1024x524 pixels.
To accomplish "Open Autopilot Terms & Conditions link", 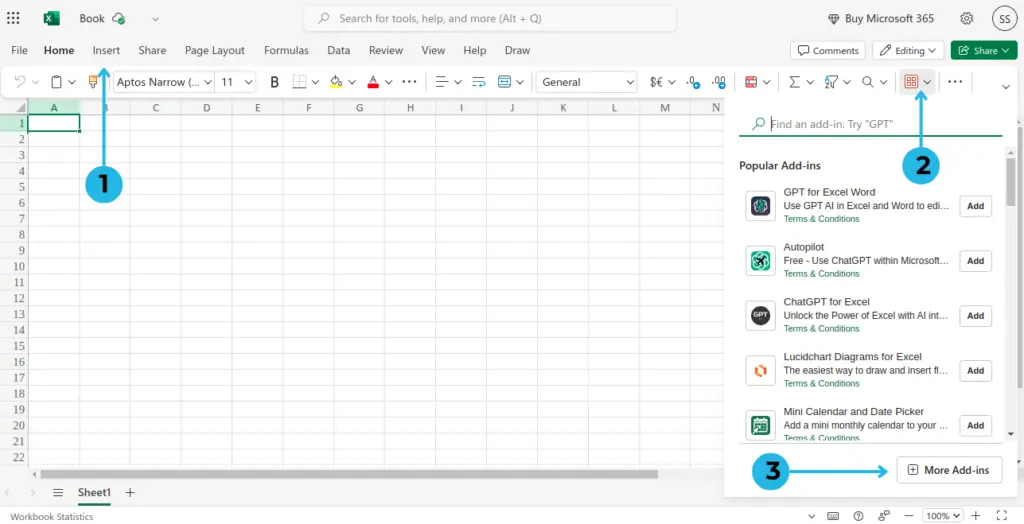I will click(821, 274).
